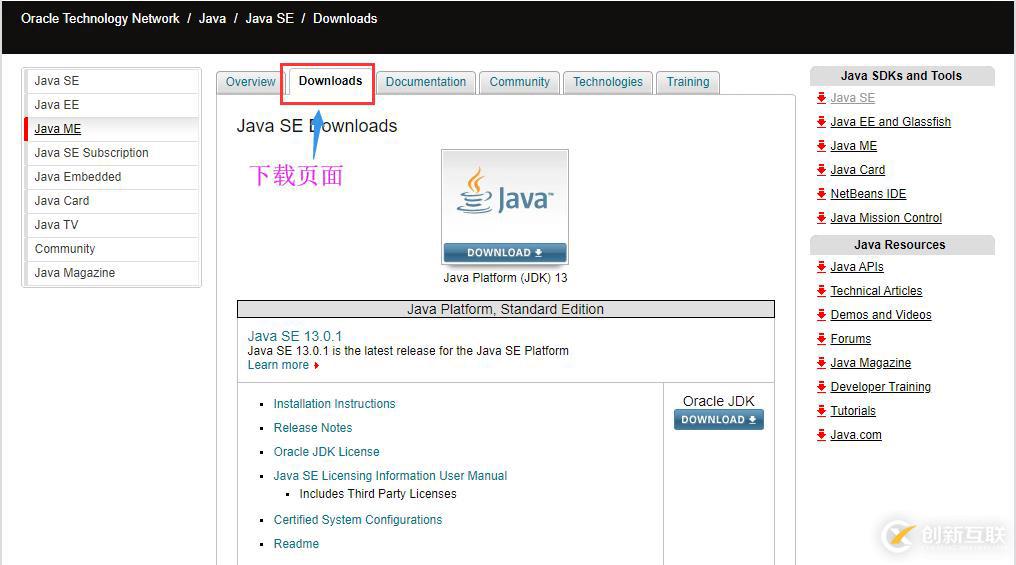Open Java SE 13.0.1 heading link
Viewport: 1016px width, 565px height.
(x=295, y=336)
